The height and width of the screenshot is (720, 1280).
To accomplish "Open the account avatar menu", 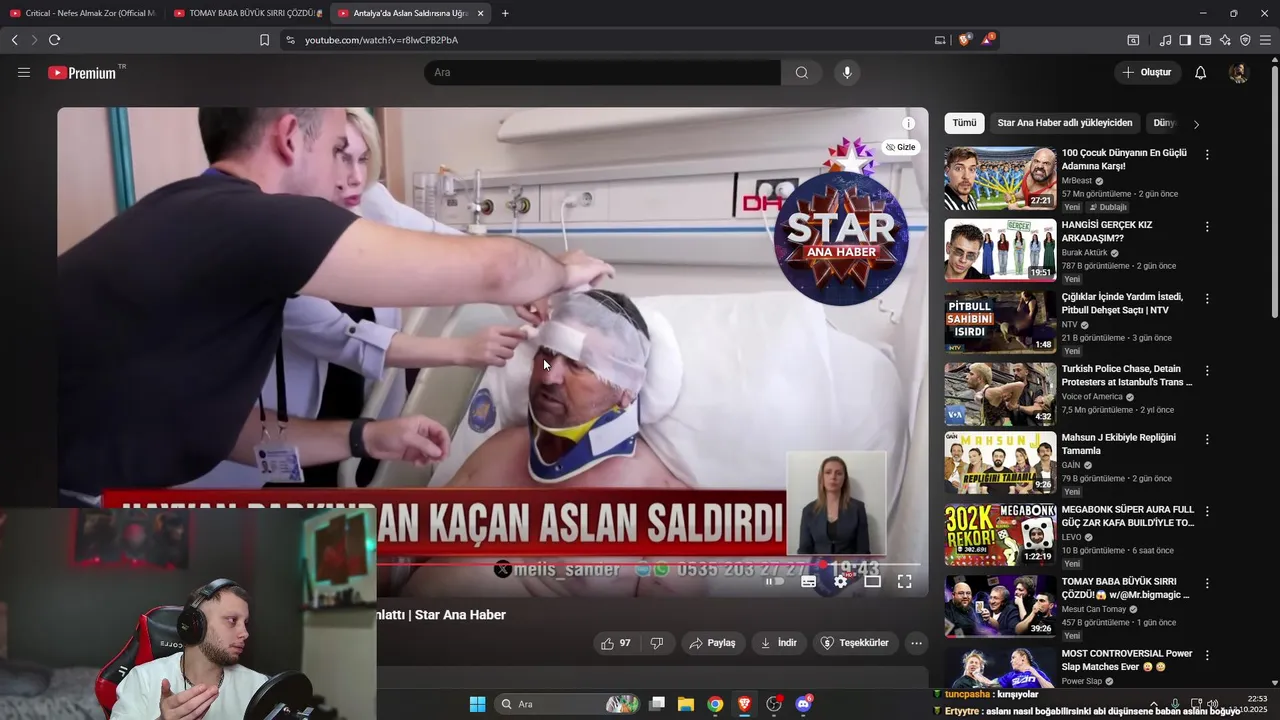I will [x=1238, y=72].
